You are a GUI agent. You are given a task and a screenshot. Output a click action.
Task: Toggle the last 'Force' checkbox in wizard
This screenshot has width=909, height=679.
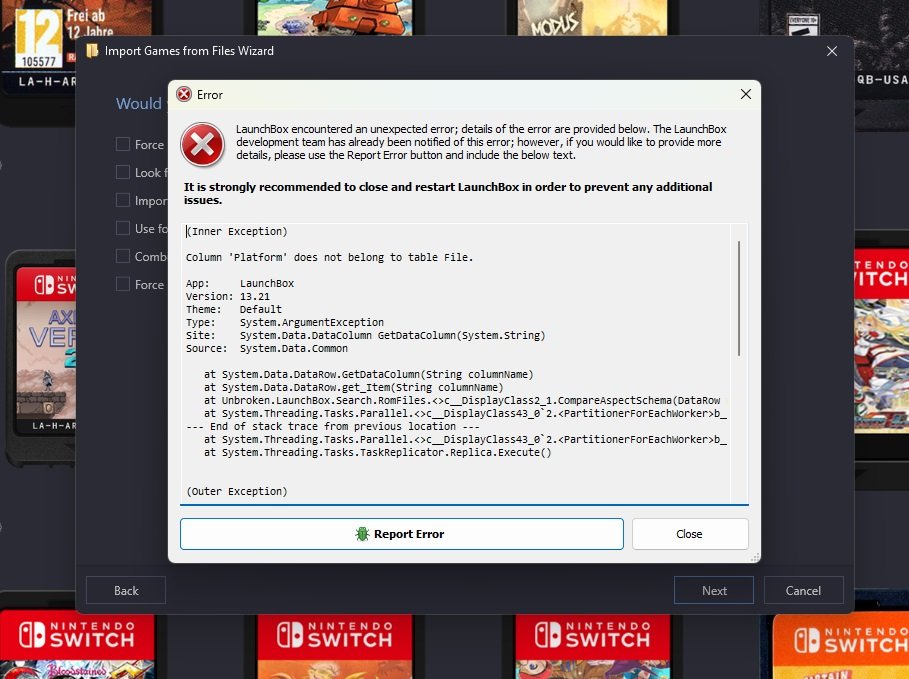click(x=123, y=284)
